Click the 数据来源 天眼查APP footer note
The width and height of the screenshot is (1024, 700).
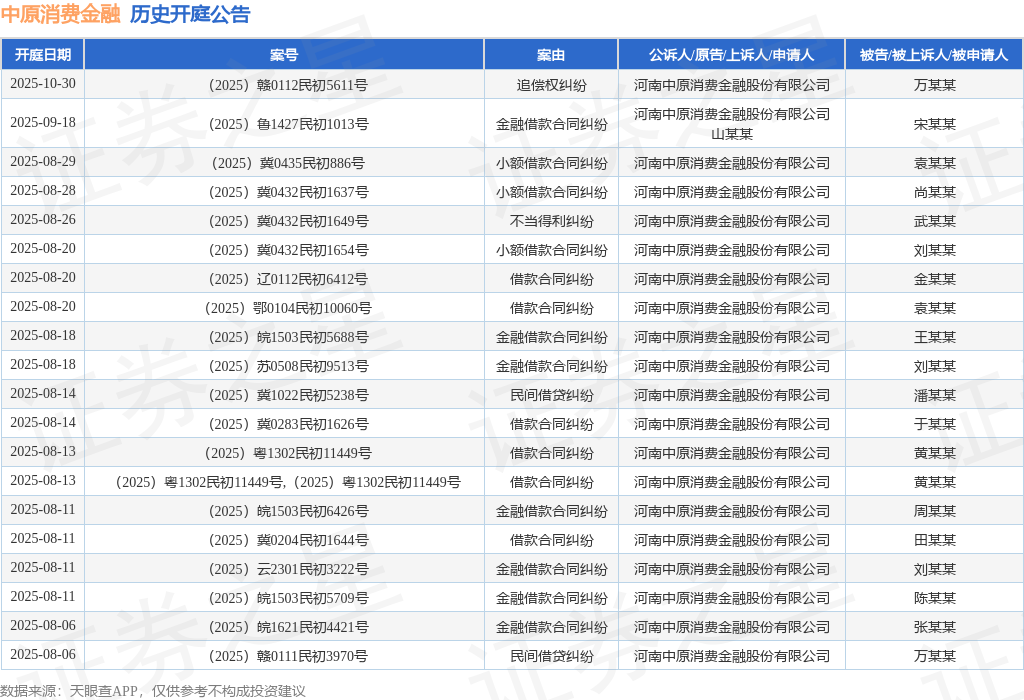[x=153, y=691]
